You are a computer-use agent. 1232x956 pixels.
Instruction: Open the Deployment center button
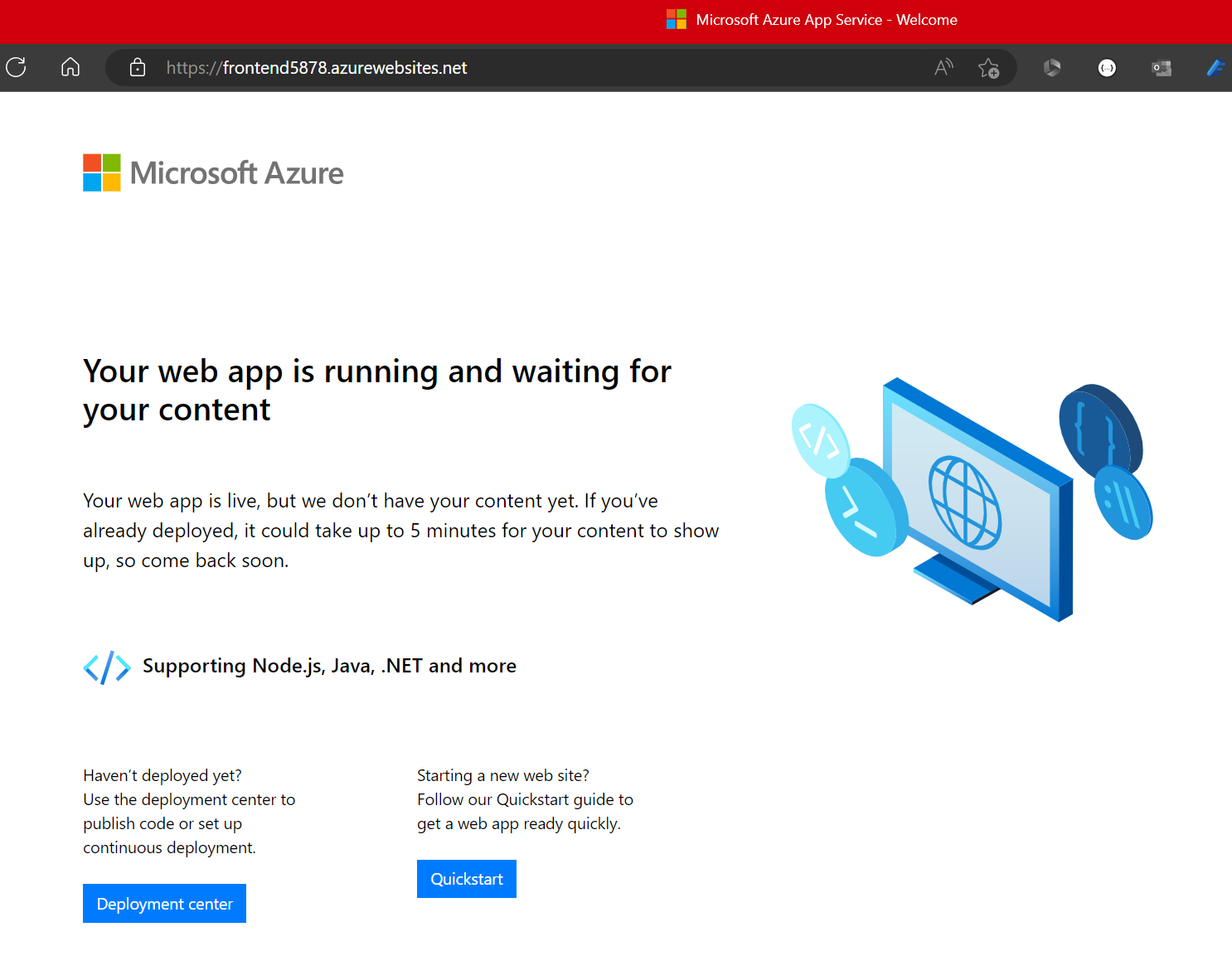pyautogui.click(x=164, y=903)
